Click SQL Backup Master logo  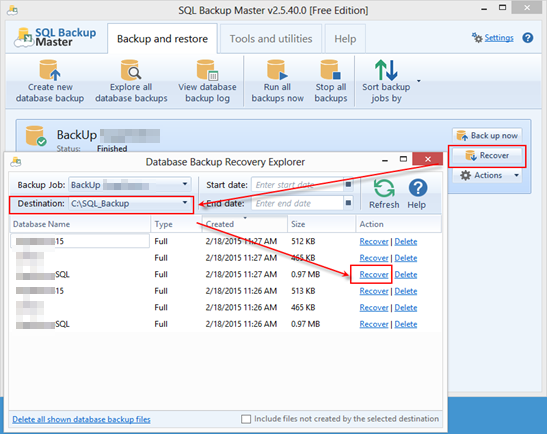[55, 38]
